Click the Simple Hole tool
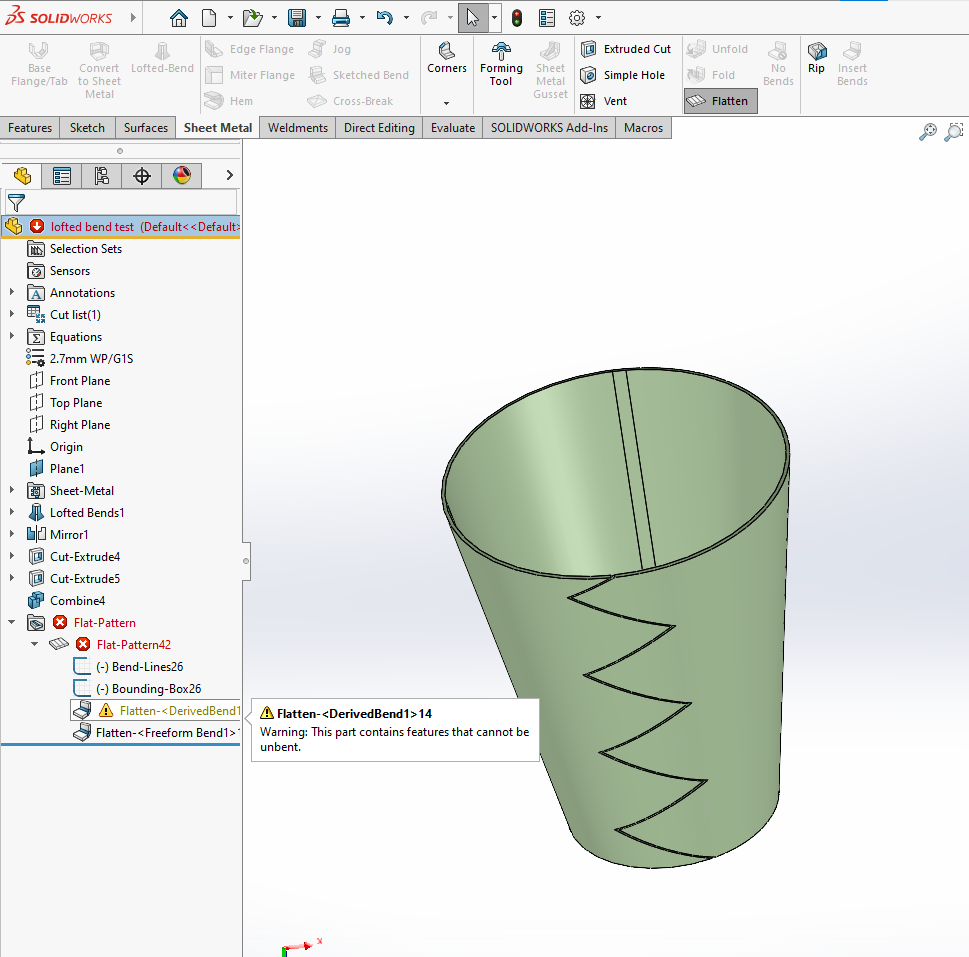The width and height of the screenshot is (969, 957). point(623,75)
